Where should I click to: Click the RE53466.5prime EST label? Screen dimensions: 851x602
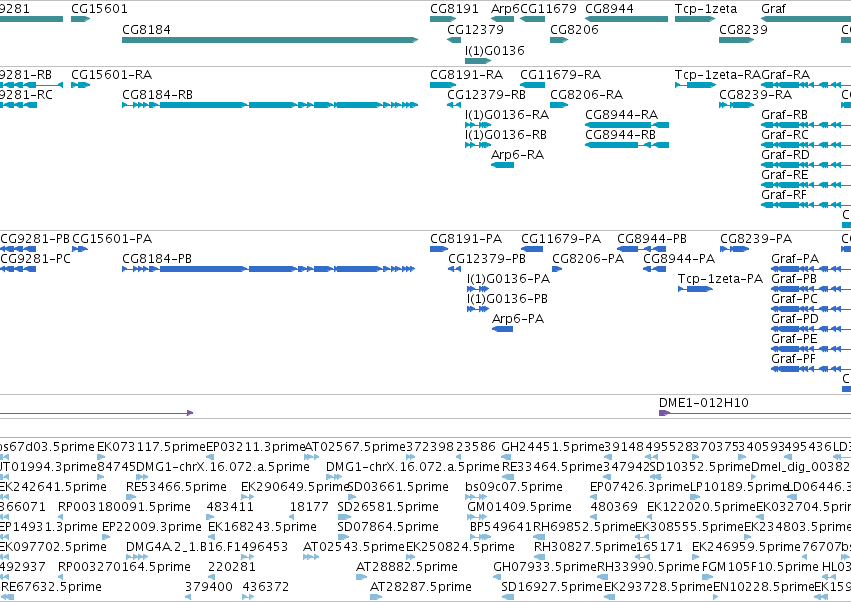[176, 486]
